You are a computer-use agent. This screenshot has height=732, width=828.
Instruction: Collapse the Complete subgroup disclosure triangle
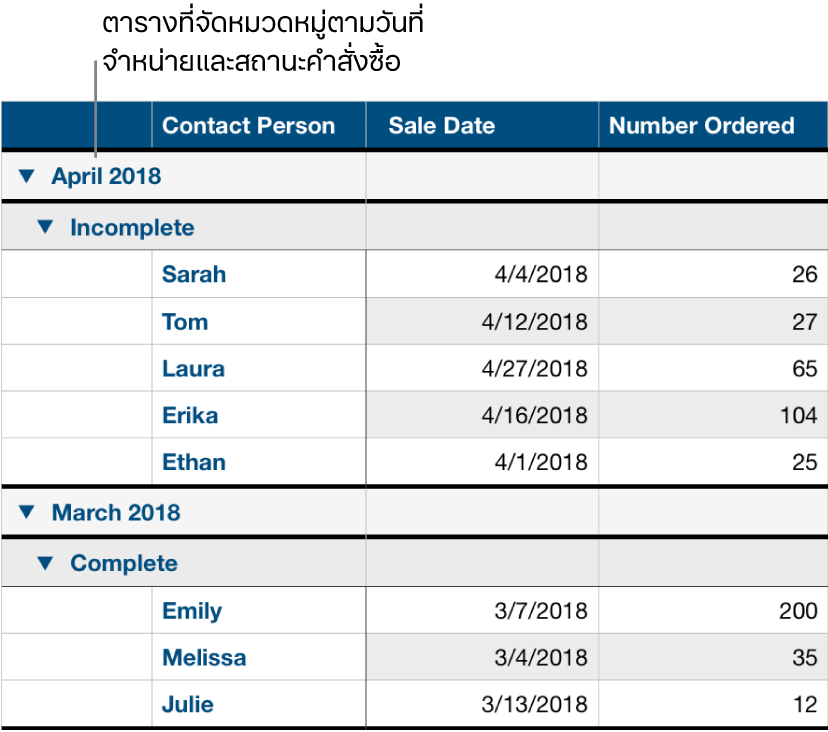[48, 563]
